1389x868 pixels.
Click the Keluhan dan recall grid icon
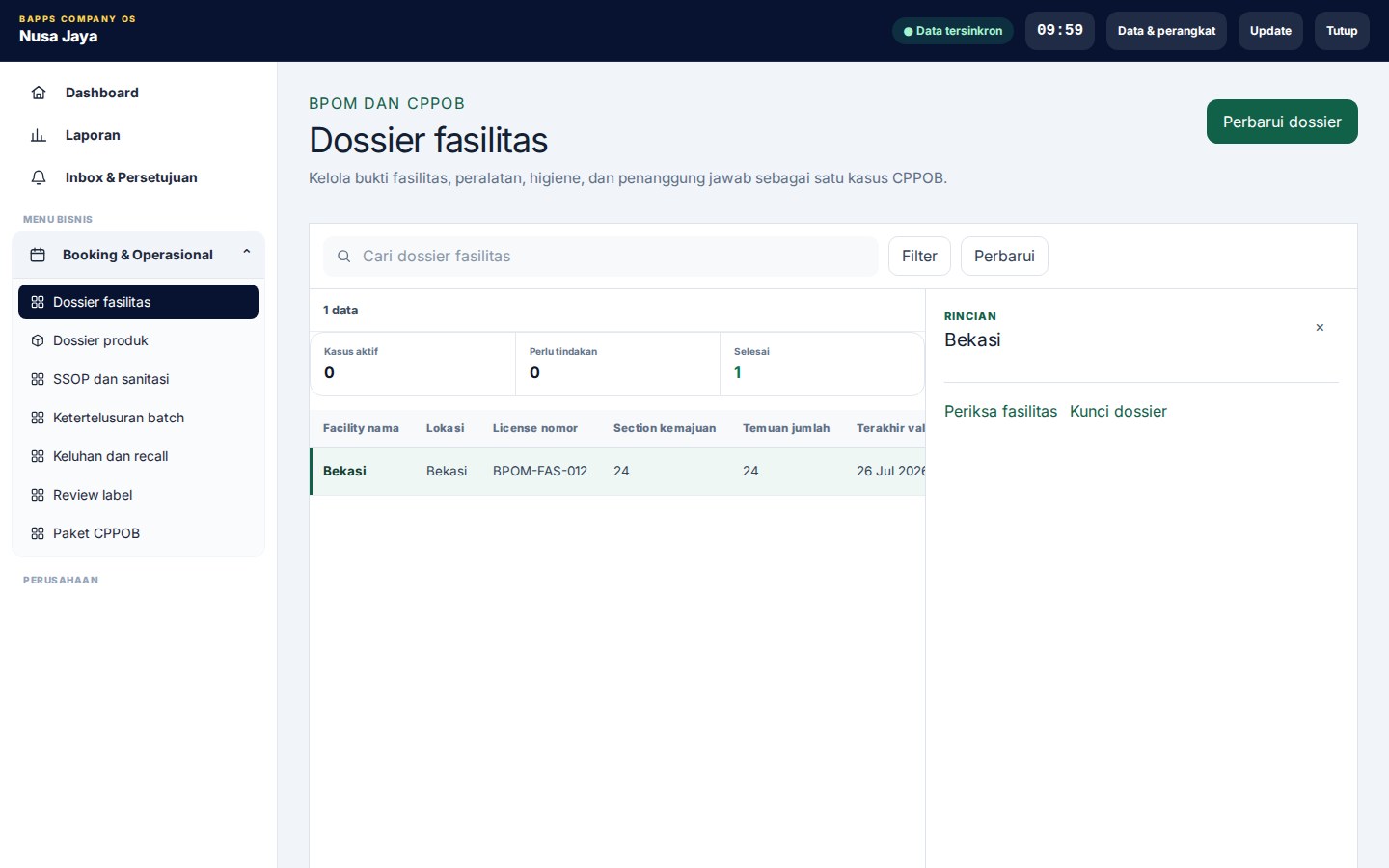click(38, 456)
